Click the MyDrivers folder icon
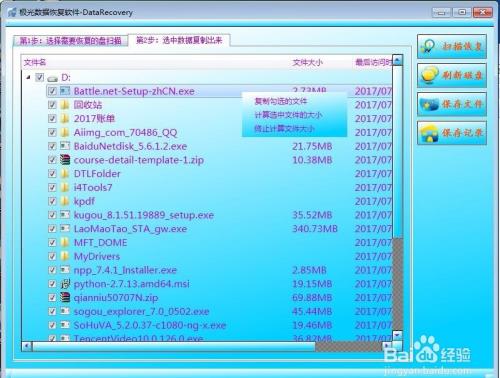The height and width of the screenshot is (378, 500). (65, 256)
